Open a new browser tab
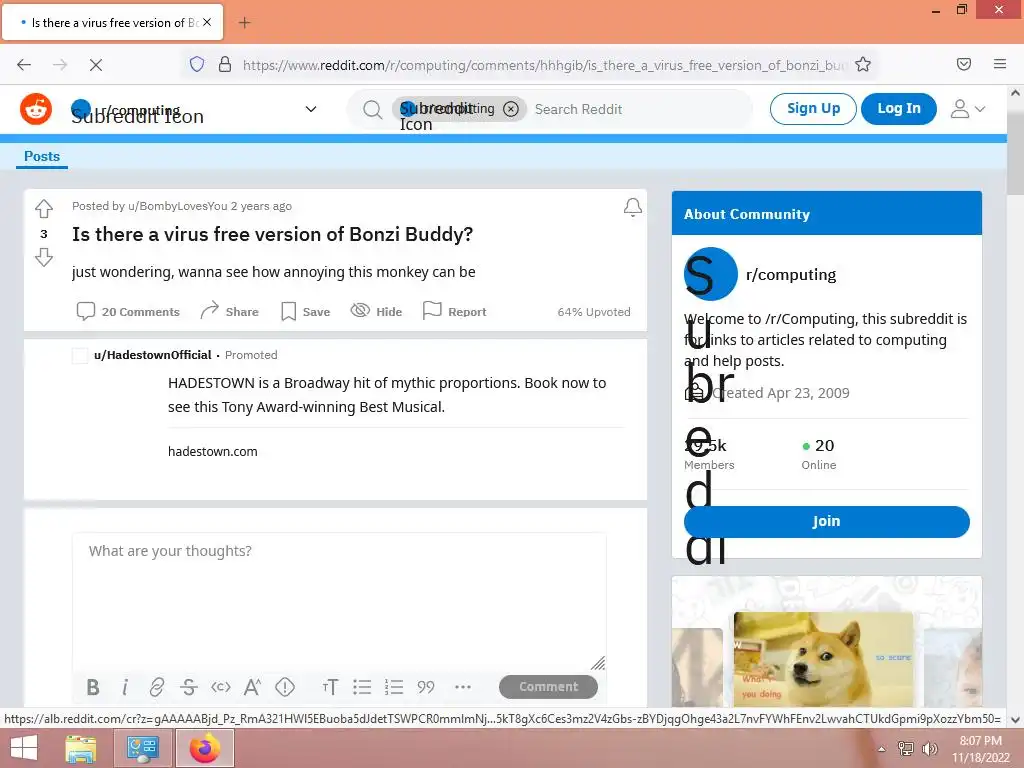The image size is (1024, 768). (244, 23)
